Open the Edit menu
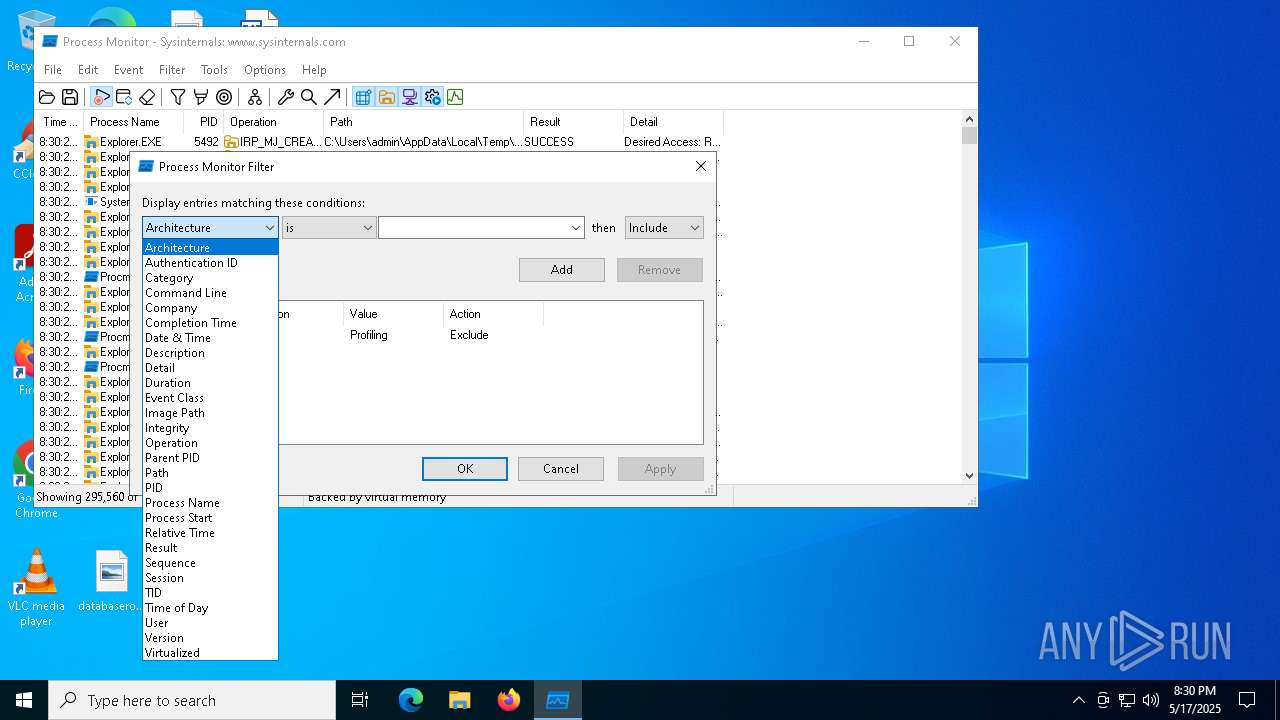The width and height of the screenshot is (1280, 720). tap(88, 70)
